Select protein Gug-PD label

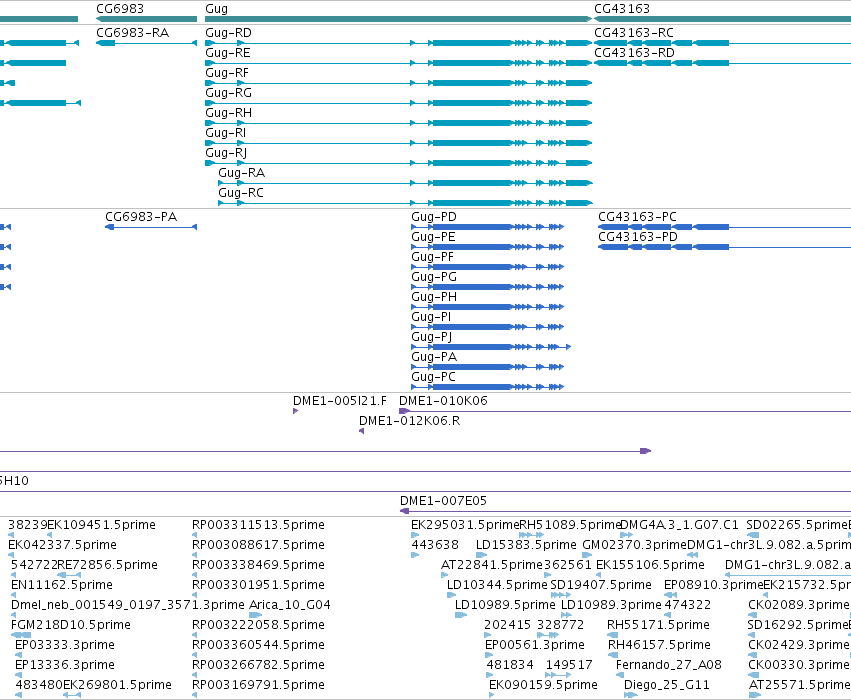click(434, 217)
